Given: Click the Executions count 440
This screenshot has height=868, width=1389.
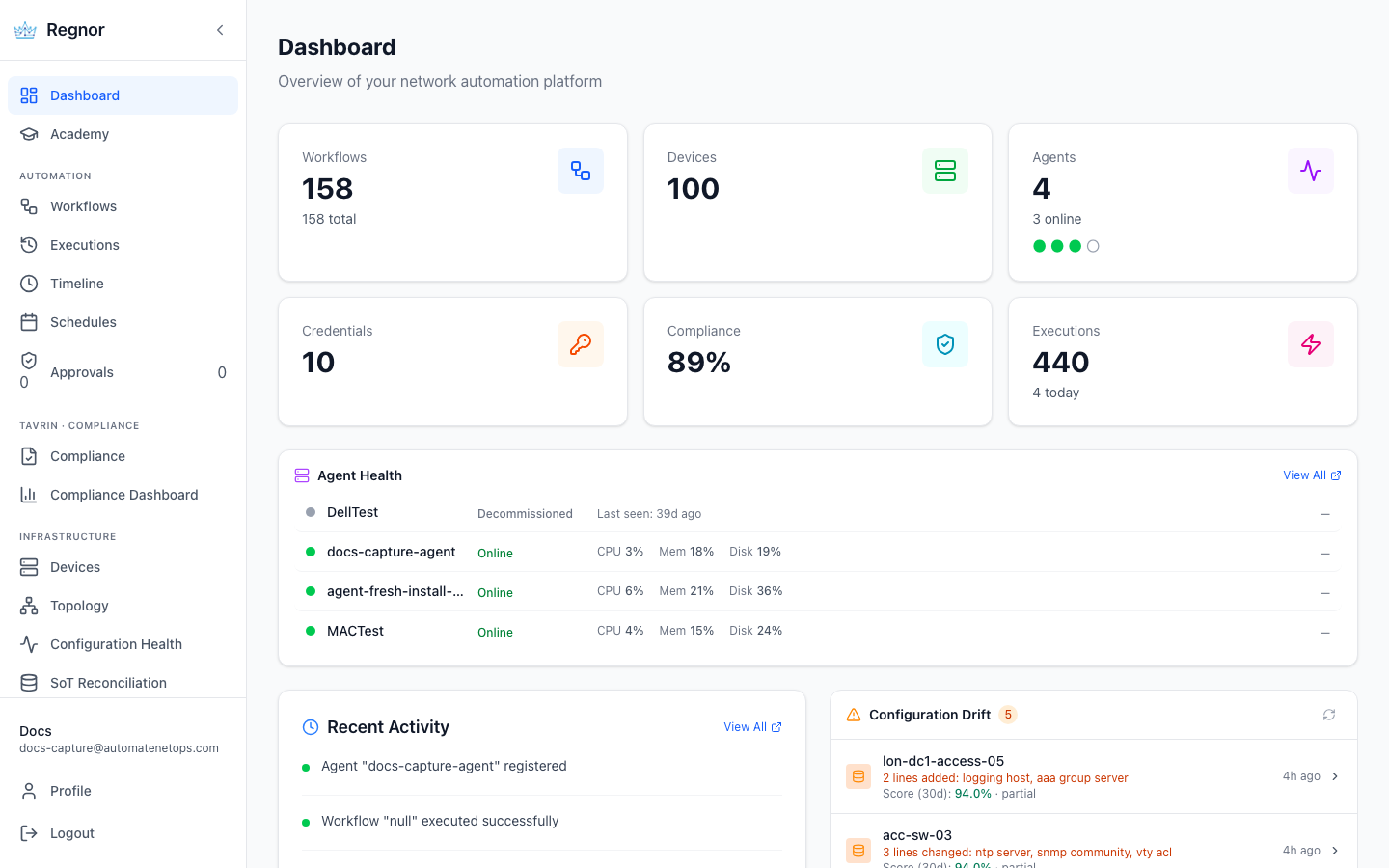Looking at the screenshot, I should [1061, 363].
